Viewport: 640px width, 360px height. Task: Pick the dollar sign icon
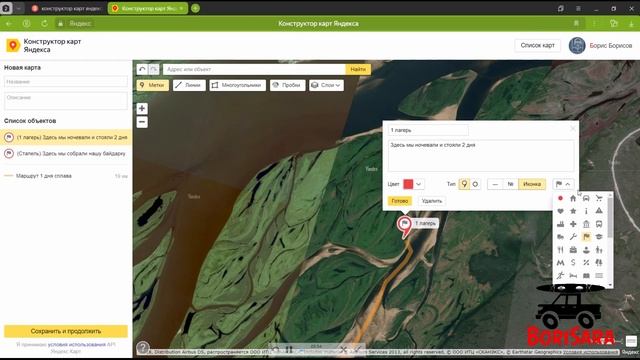(573, 262)
